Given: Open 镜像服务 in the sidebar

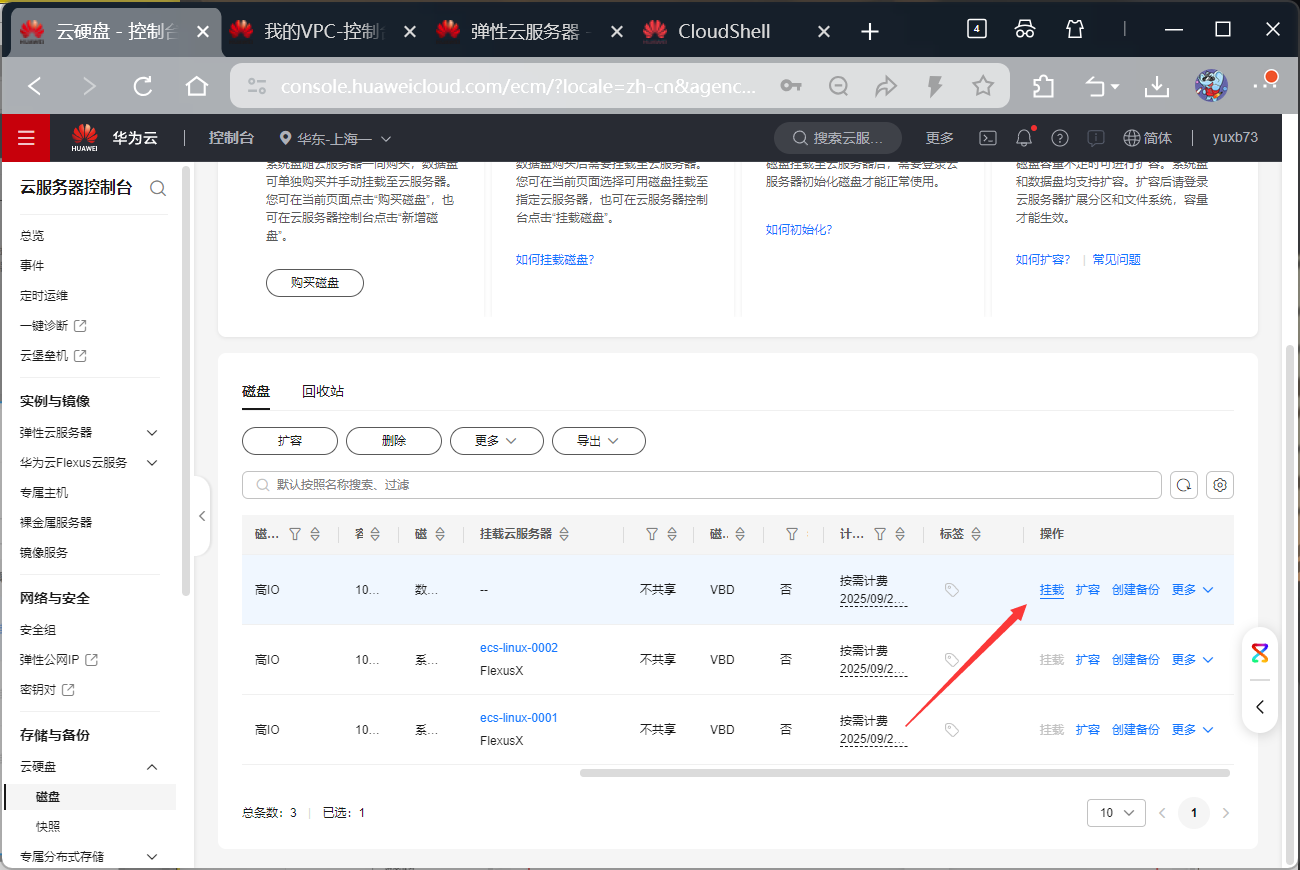Looking at the screenshot, I should (x=44, y=553).
